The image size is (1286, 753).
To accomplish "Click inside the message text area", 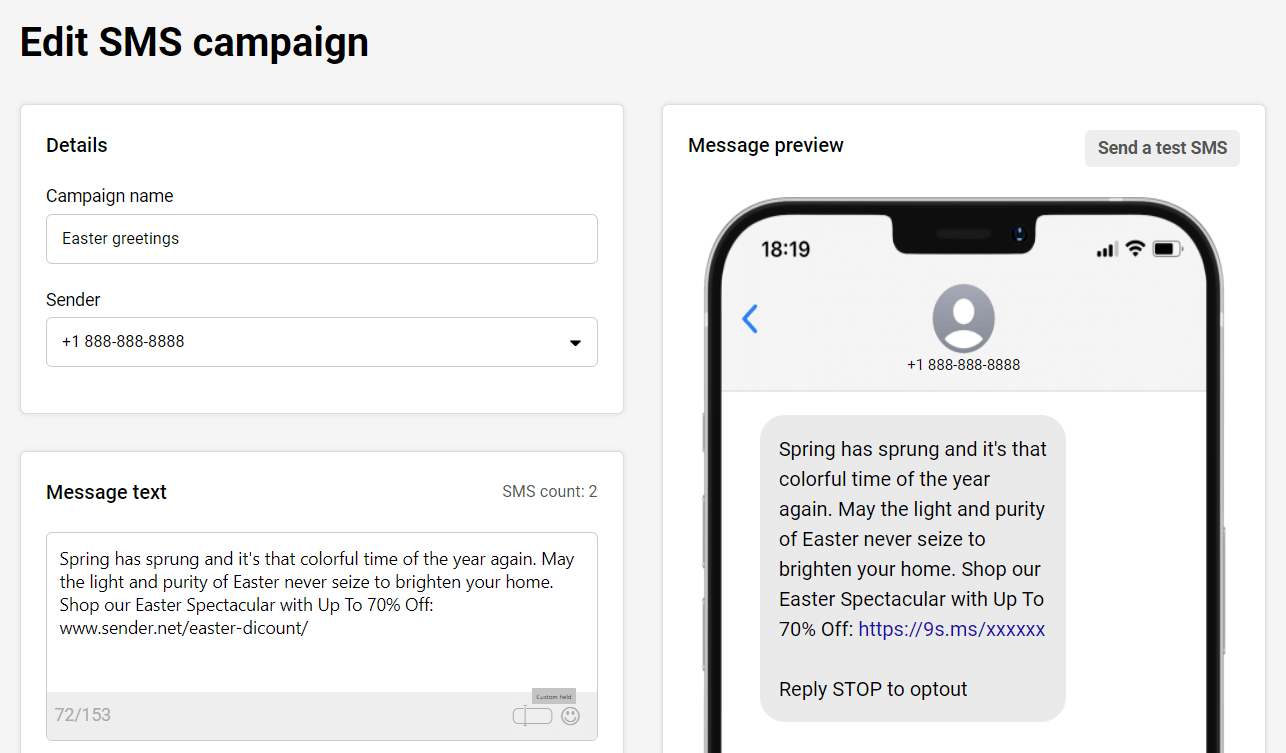I will click(x=322, y=612).
